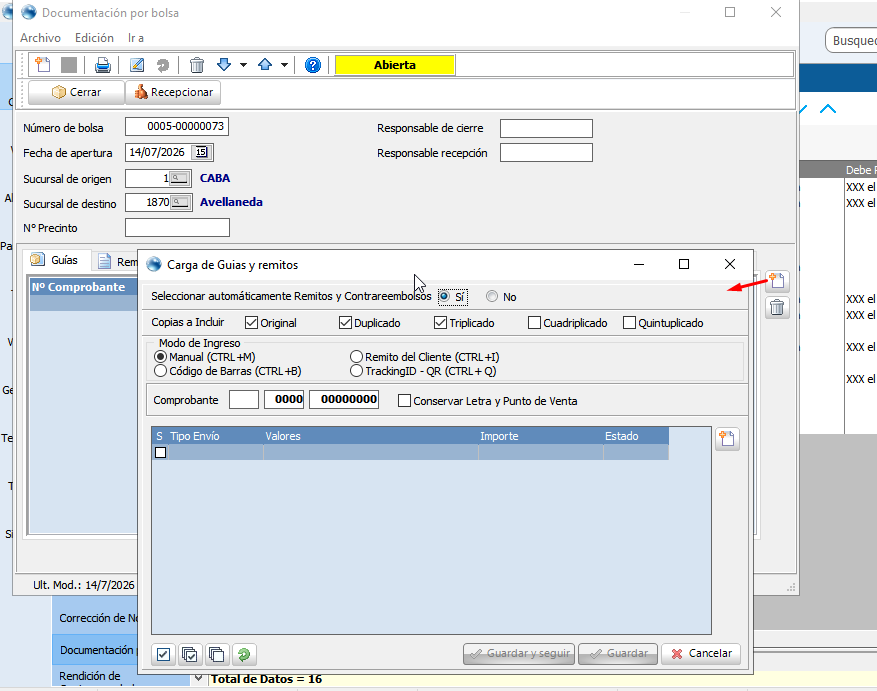This screenshot has width=877, height=691.
Task: Open the Fecha de apertura calendar picker
Action: pyautogui.click(x=201, y=152)
